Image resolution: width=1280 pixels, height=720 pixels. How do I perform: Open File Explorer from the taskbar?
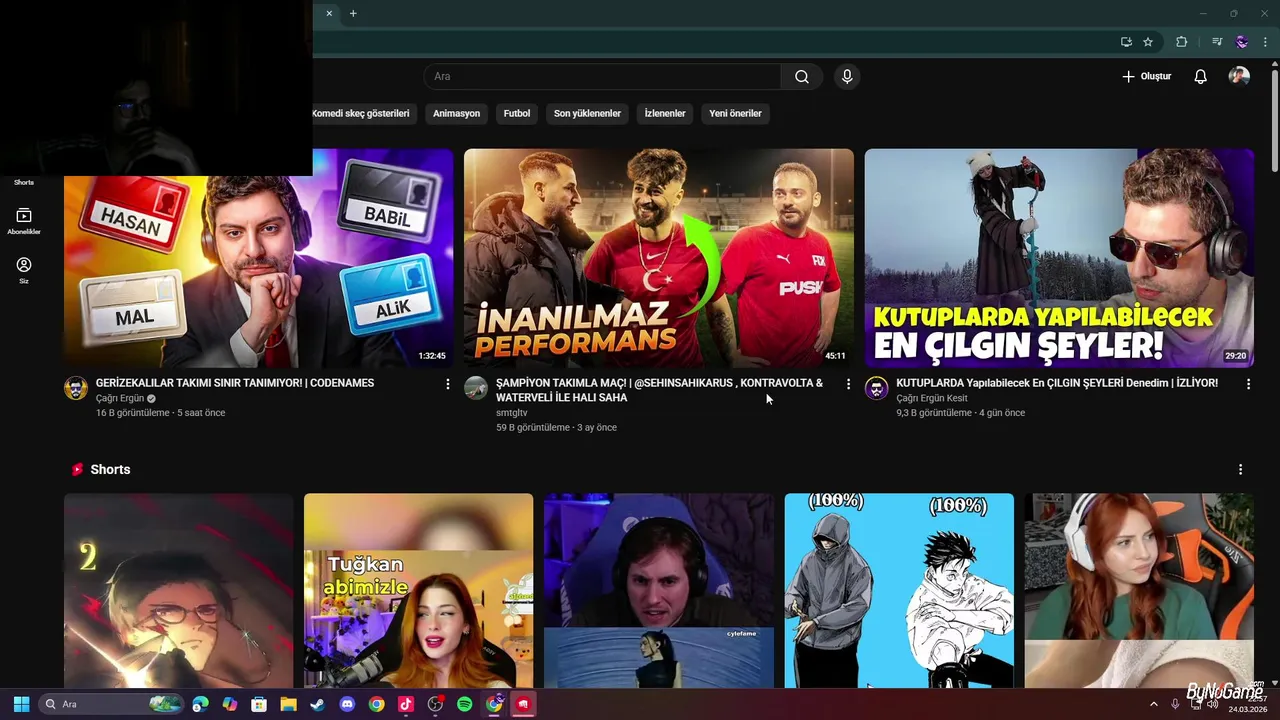pos(288,704)
